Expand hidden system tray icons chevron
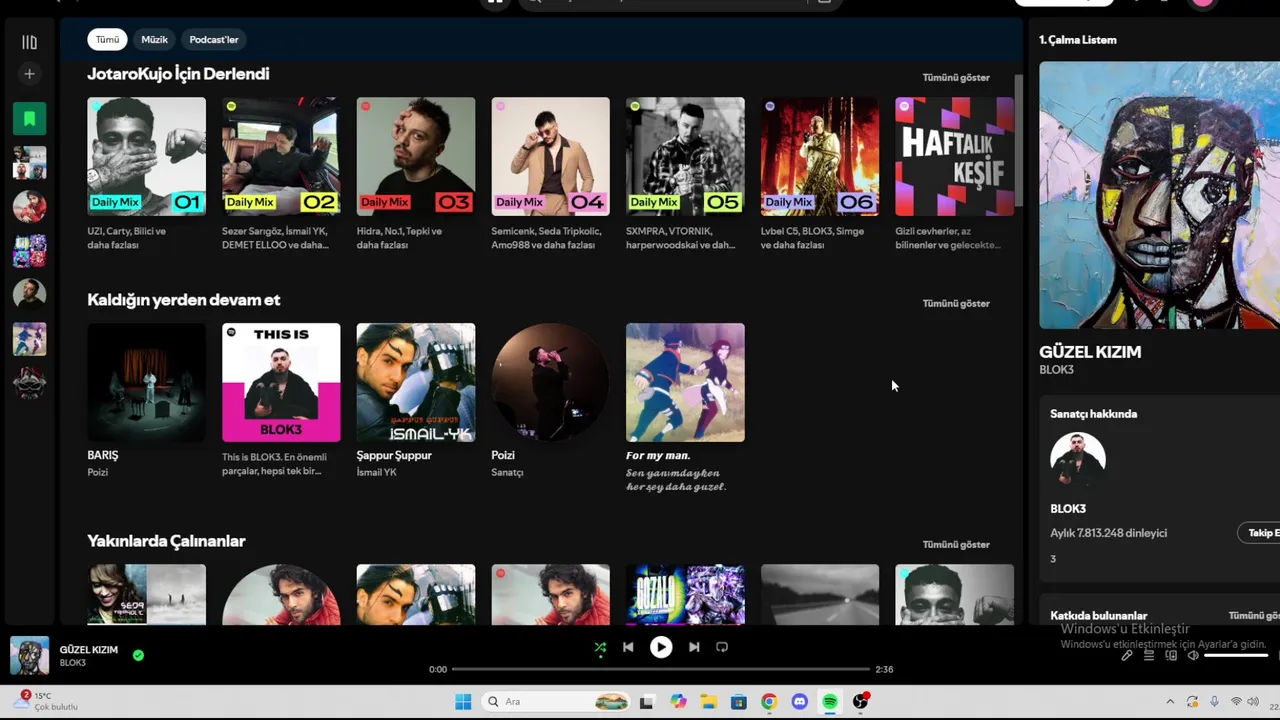Image resolution: width=1280 pixels, height=720 pixels. coord(1170,702)
